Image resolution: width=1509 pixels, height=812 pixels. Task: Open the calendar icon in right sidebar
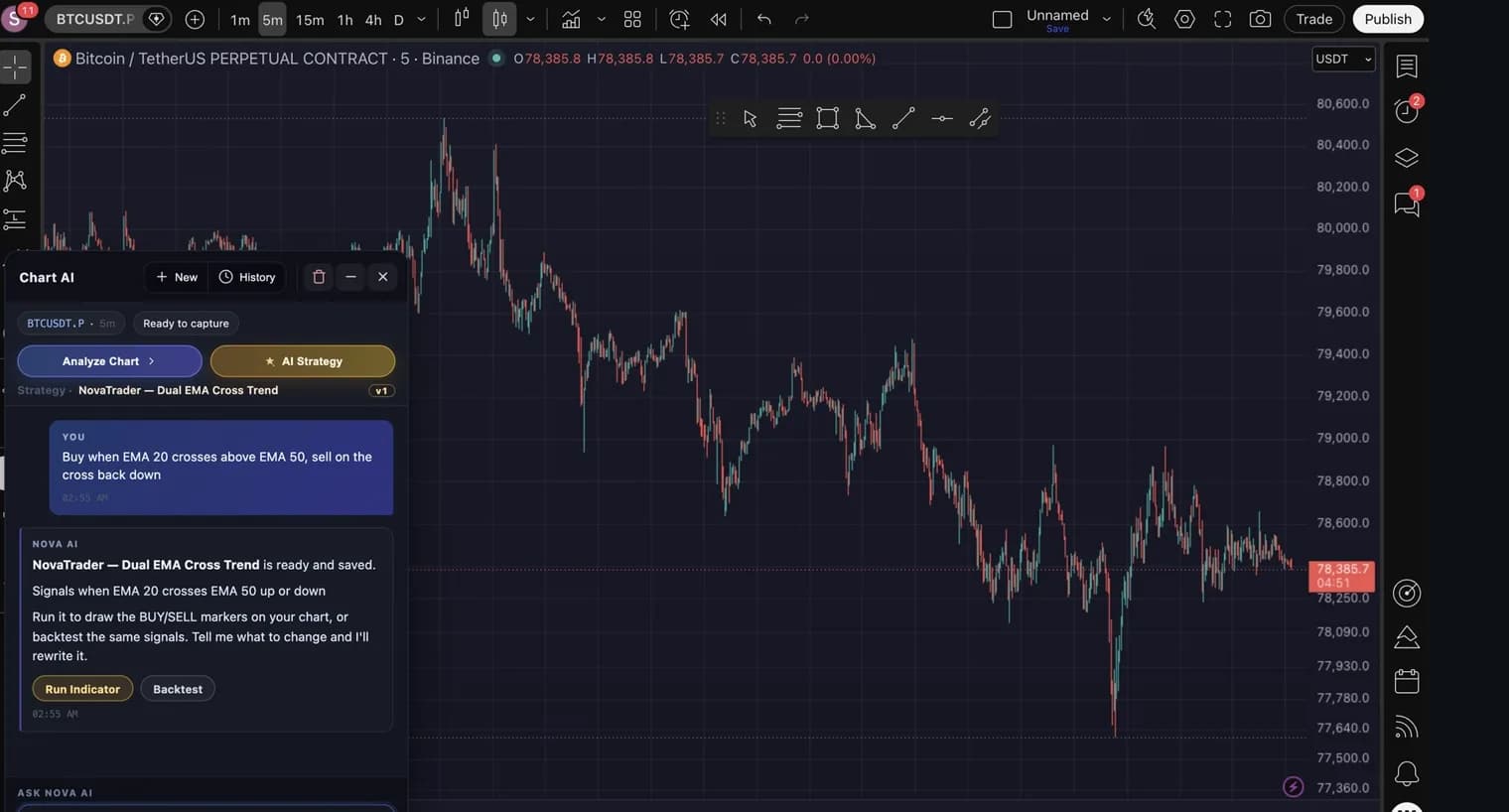1407,681
